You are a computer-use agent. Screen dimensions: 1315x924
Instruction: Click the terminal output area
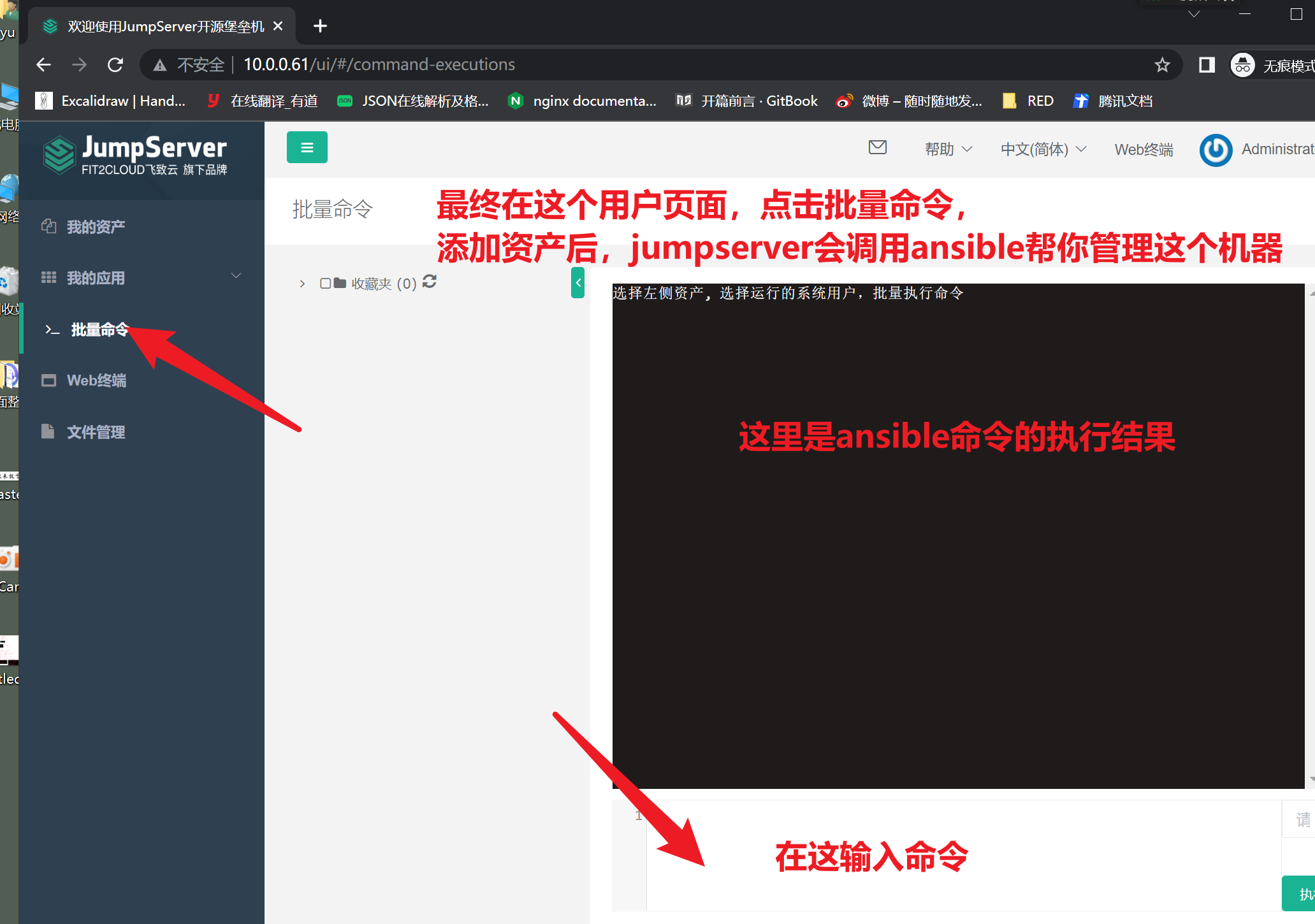click(959, 536)
